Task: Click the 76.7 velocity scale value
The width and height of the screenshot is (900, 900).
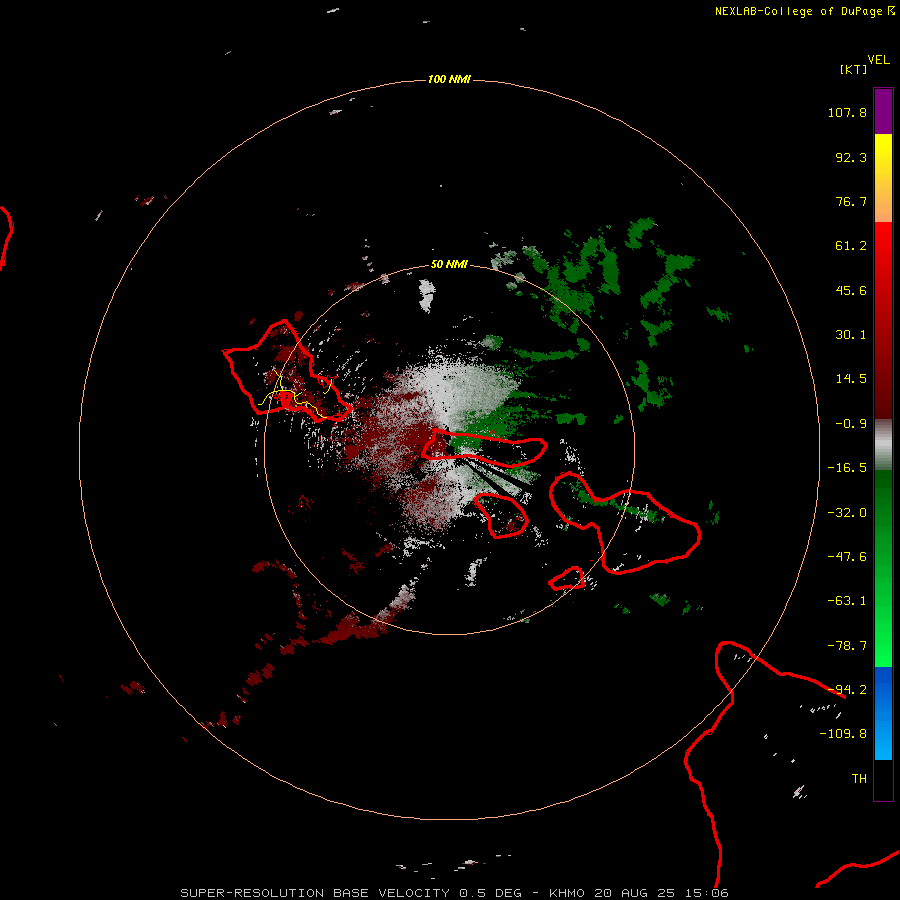Action: [x=851, y=201]
